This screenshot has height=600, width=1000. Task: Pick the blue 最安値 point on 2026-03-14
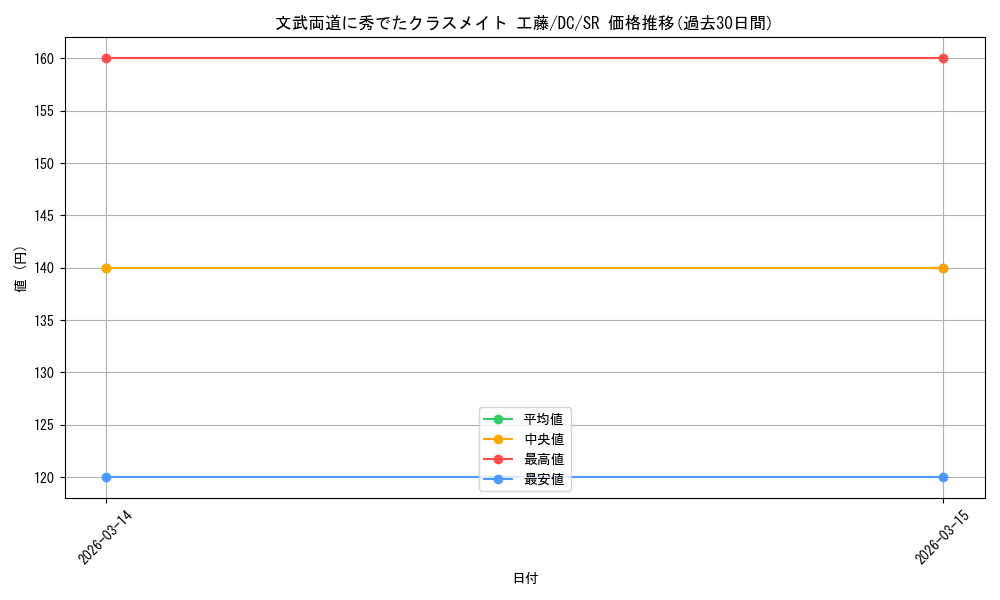point(106,477)
